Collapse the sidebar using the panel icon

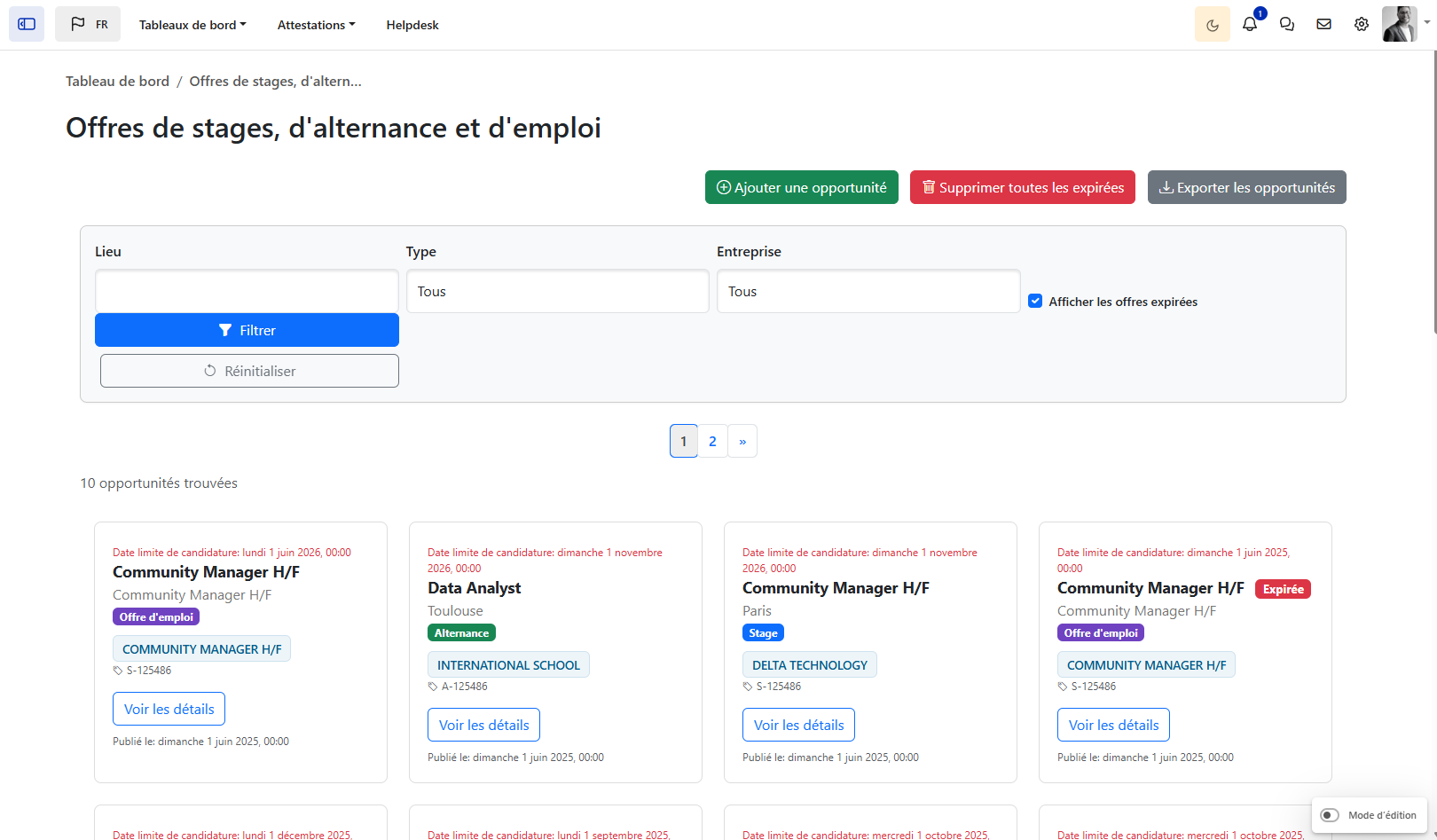pyautogui.click(x=26, y=24)
